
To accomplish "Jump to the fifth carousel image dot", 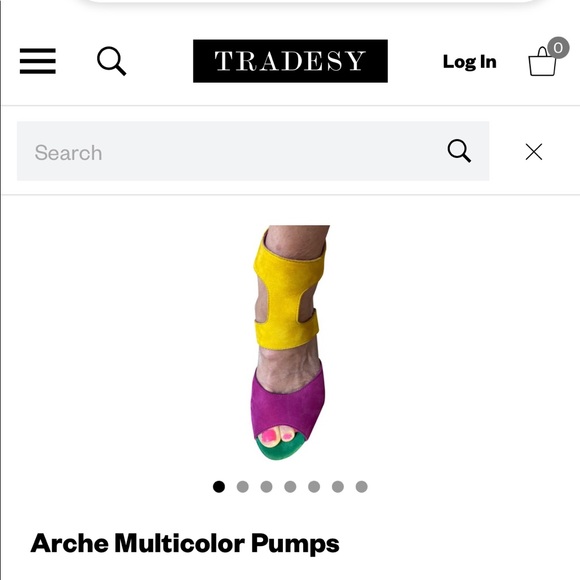I will point(314,486).
